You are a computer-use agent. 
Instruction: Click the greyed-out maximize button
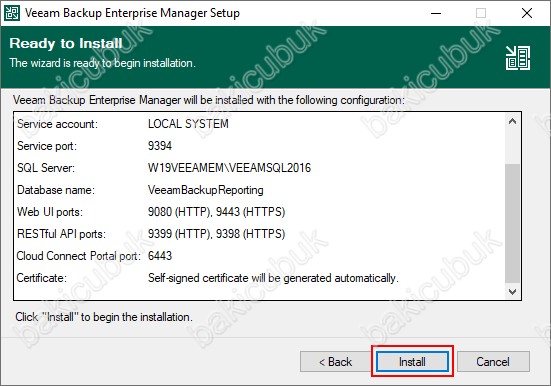(x=481, y=13)
